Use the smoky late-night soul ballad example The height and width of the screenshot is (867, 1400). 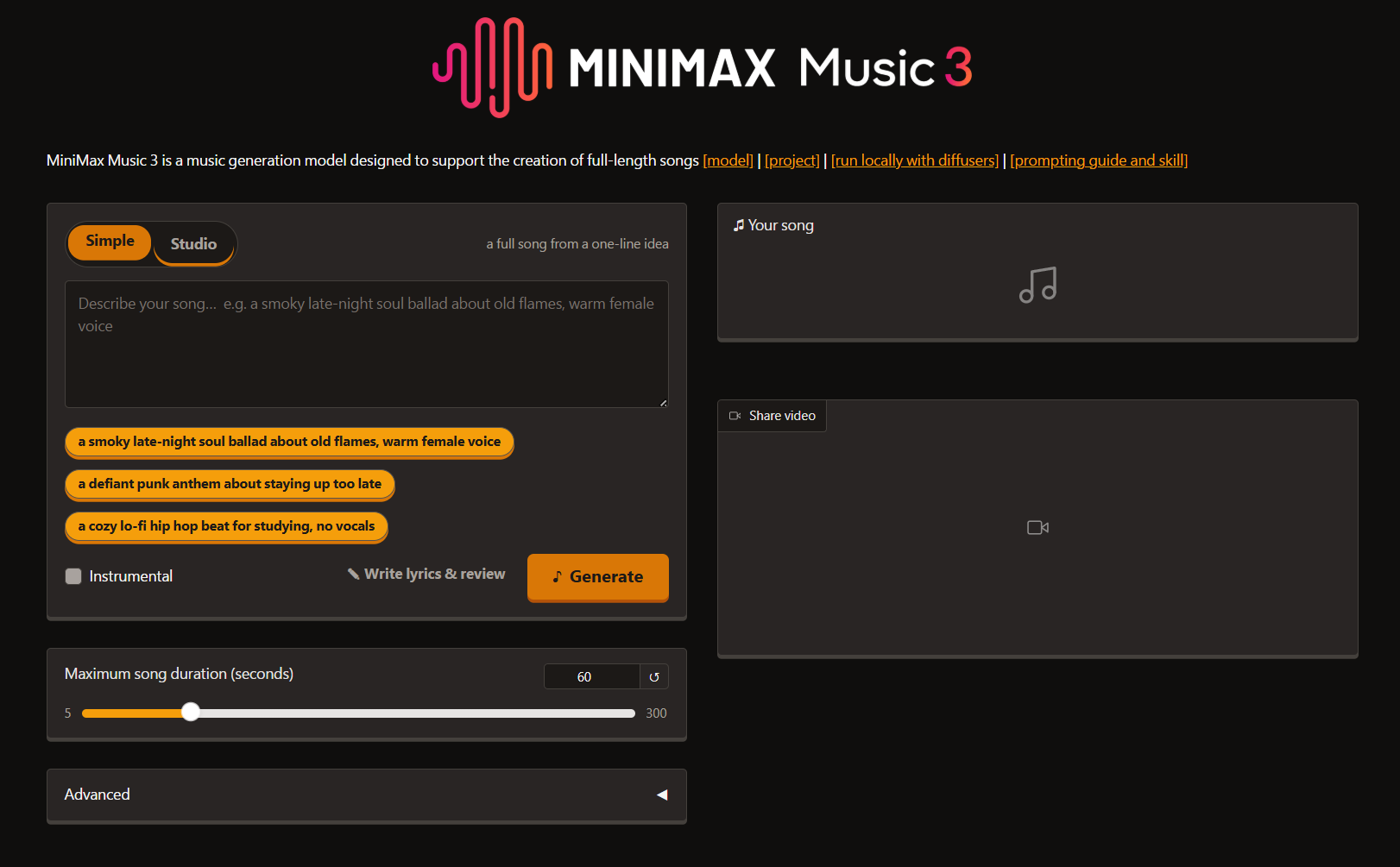click(289, 442)
